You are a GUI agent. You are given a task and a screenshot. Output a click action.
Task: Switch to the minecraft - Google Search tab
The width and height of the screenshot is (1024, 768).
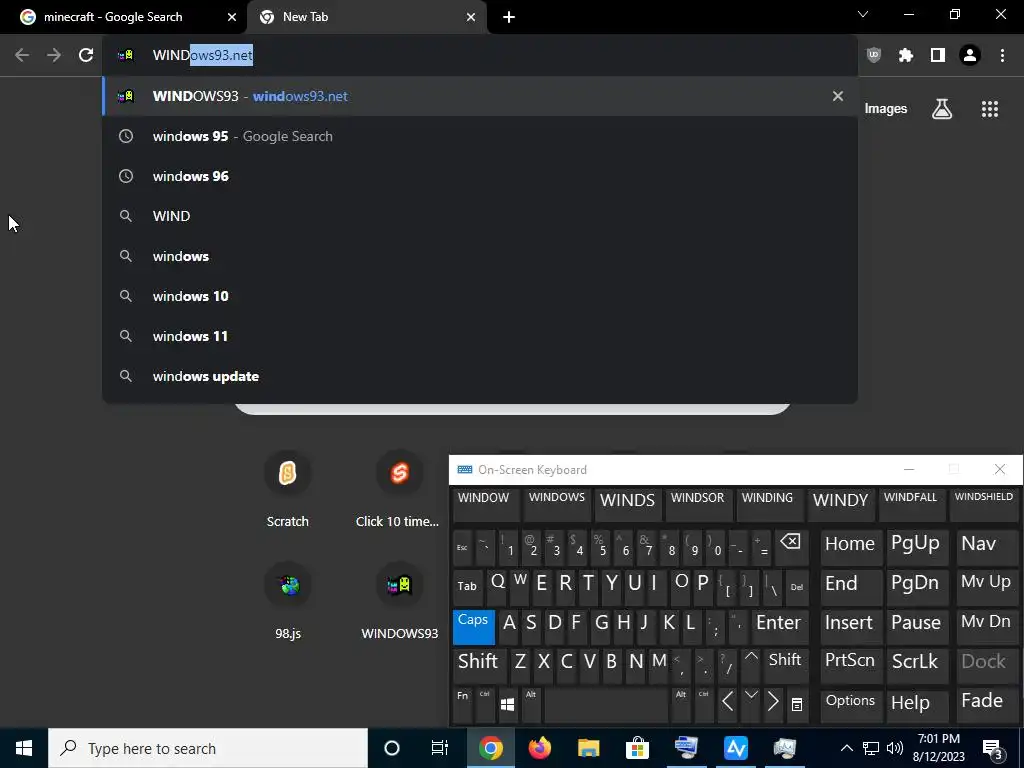124,17
